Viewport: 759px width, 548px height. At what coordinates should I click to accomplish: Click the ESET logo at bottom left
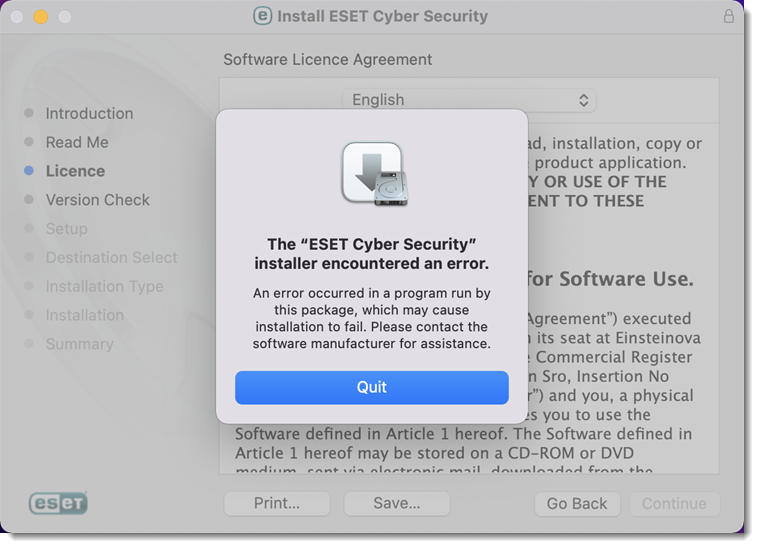[58, 503]
